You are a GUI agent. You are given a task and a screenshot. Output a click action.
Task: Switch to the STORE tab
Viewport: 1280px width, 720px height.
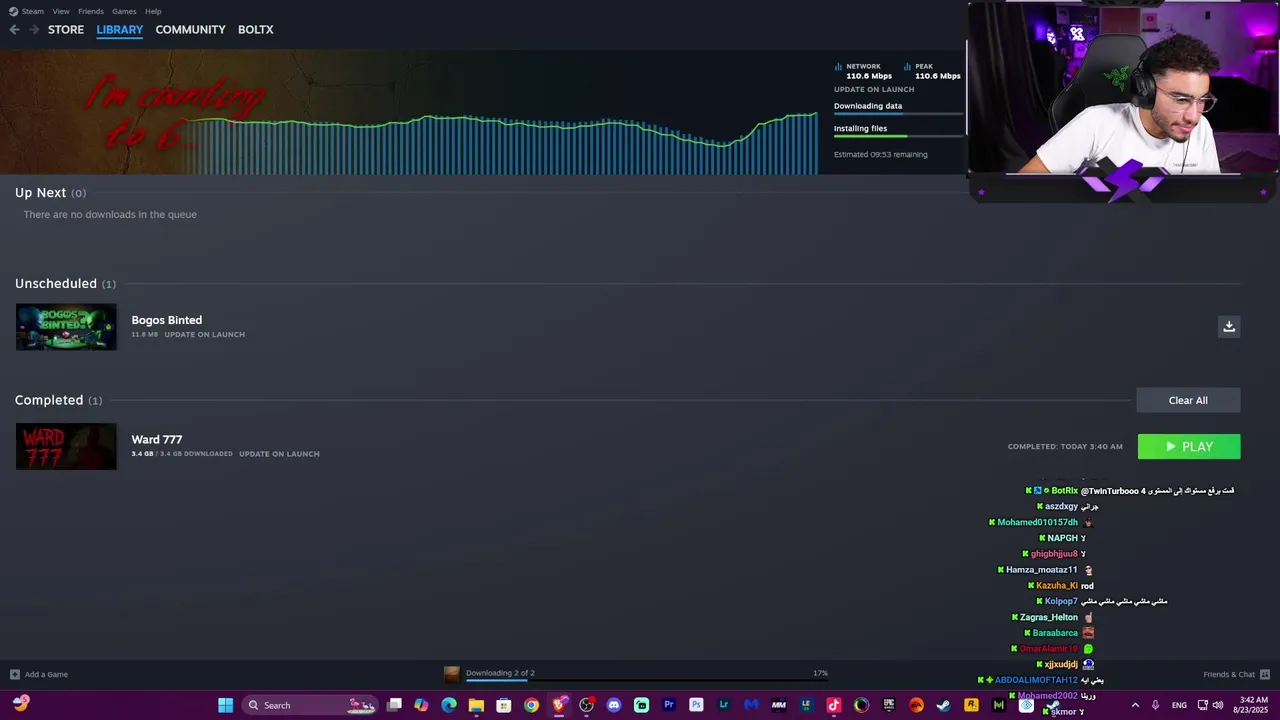pyautogui.click(x=66, y=30)
